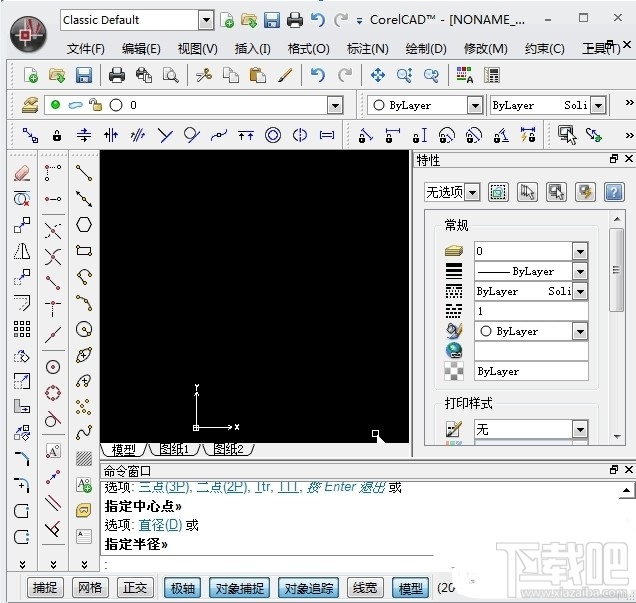The width and height of the screenshot is (636, 603).
Task: Toggle the 线宽 lineweight button
Action: click(x=365, y=588)
